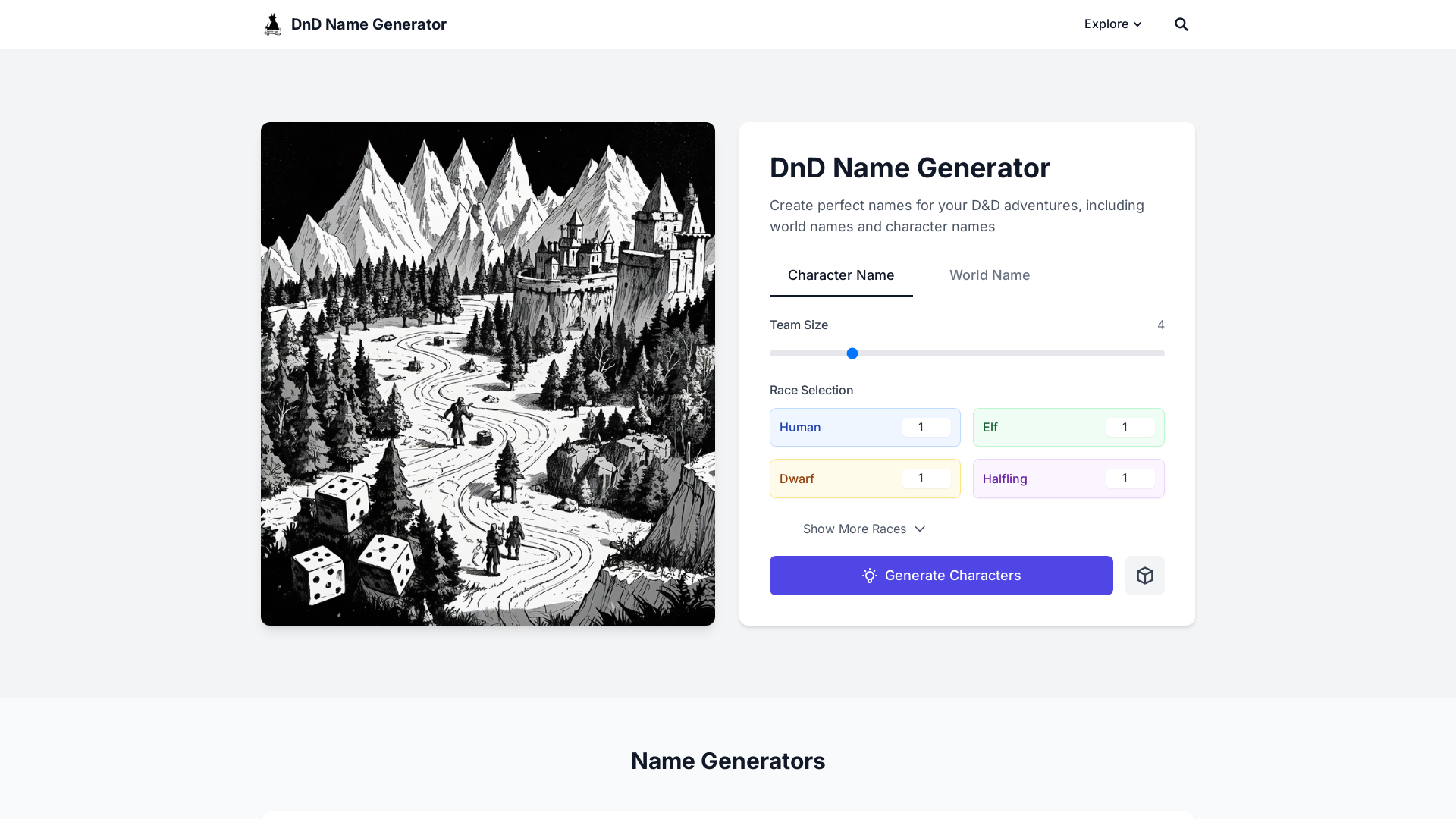Screen dimensions: 1456x819
Task: Click the large "DnD Name Generator" card title
Action: (x=910, y=168)
